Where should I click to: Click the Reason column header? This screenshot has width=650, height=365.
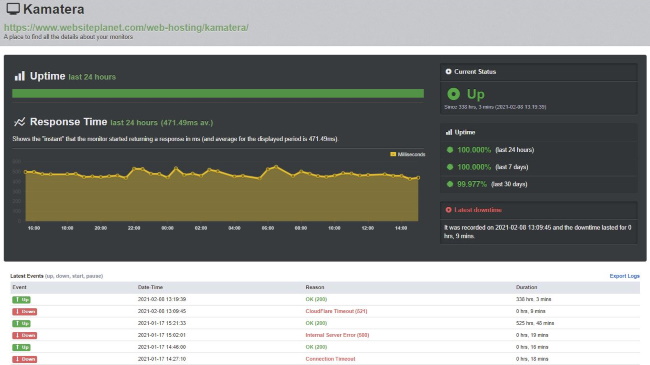pyautogui.click(x=315, y=287)
